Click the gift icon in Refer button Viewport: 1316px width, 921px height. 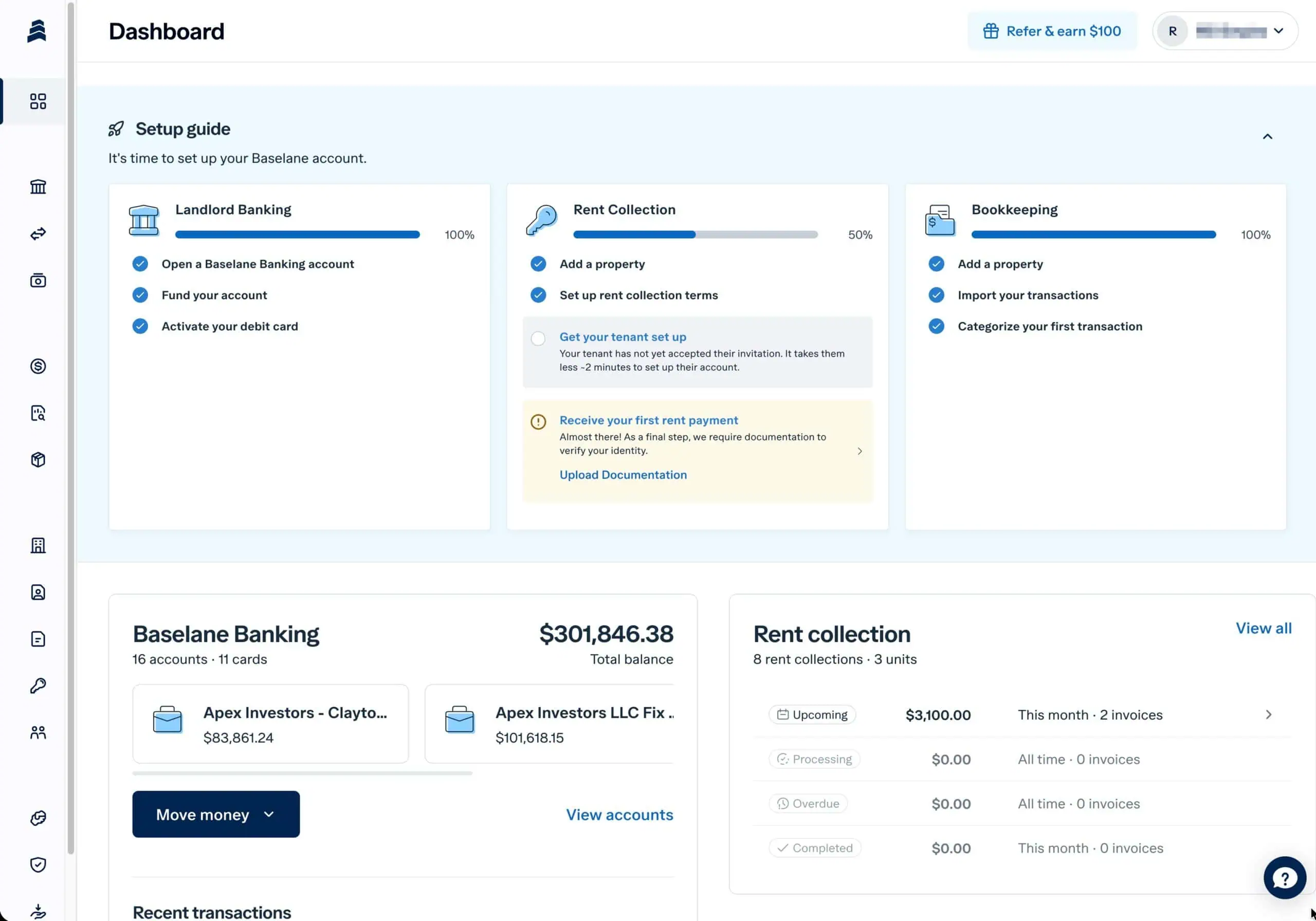pyautogui.click(x=991, y=31)
